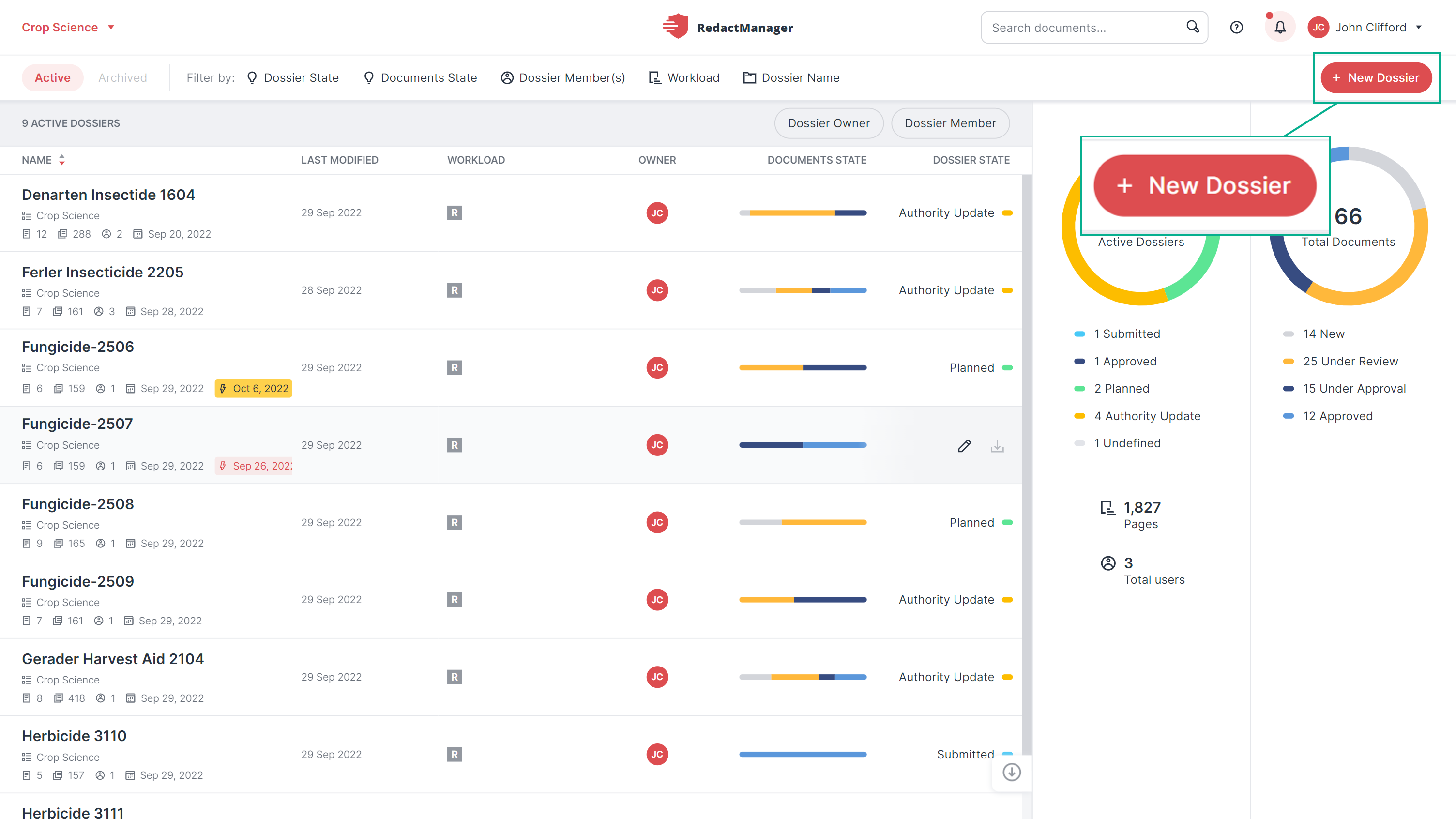Open the notifications bell

click(1280, 27)
